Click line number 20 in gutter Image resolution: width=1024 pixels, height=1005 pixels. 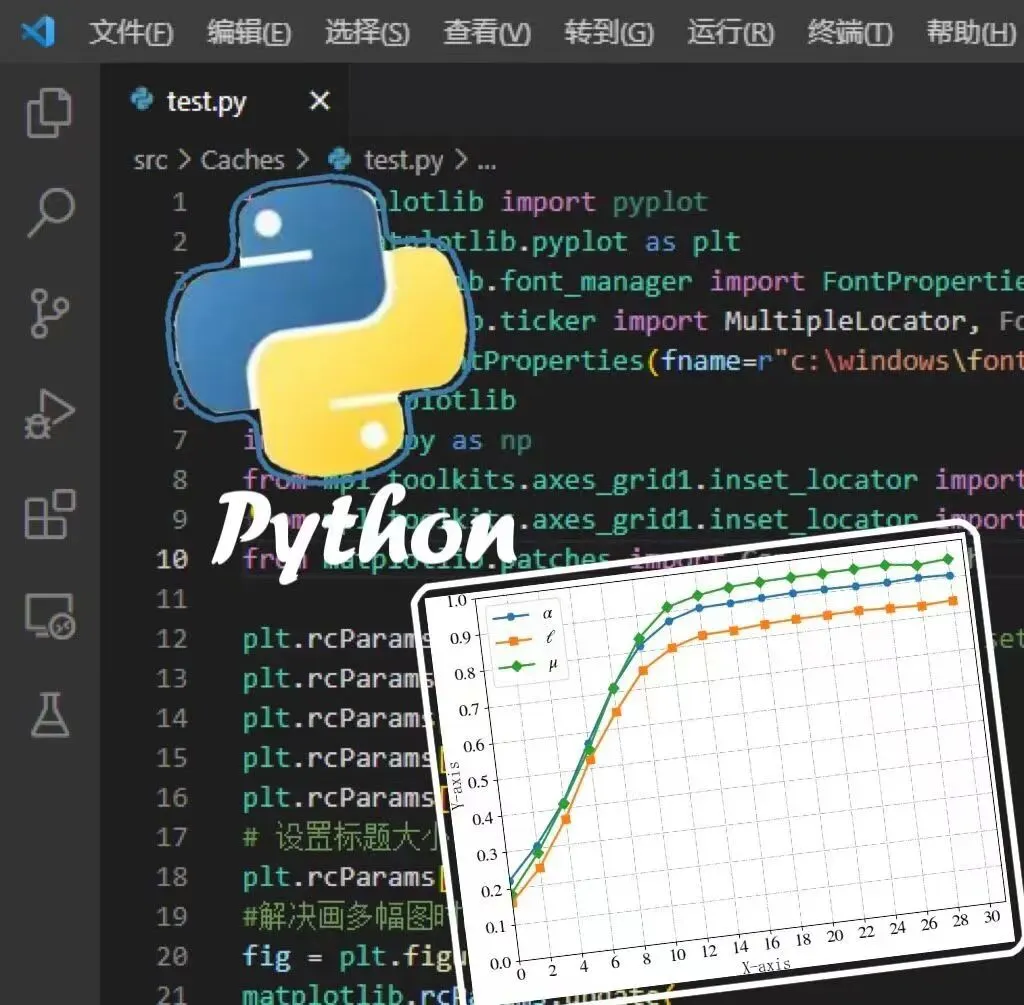[x=172, y=956]
